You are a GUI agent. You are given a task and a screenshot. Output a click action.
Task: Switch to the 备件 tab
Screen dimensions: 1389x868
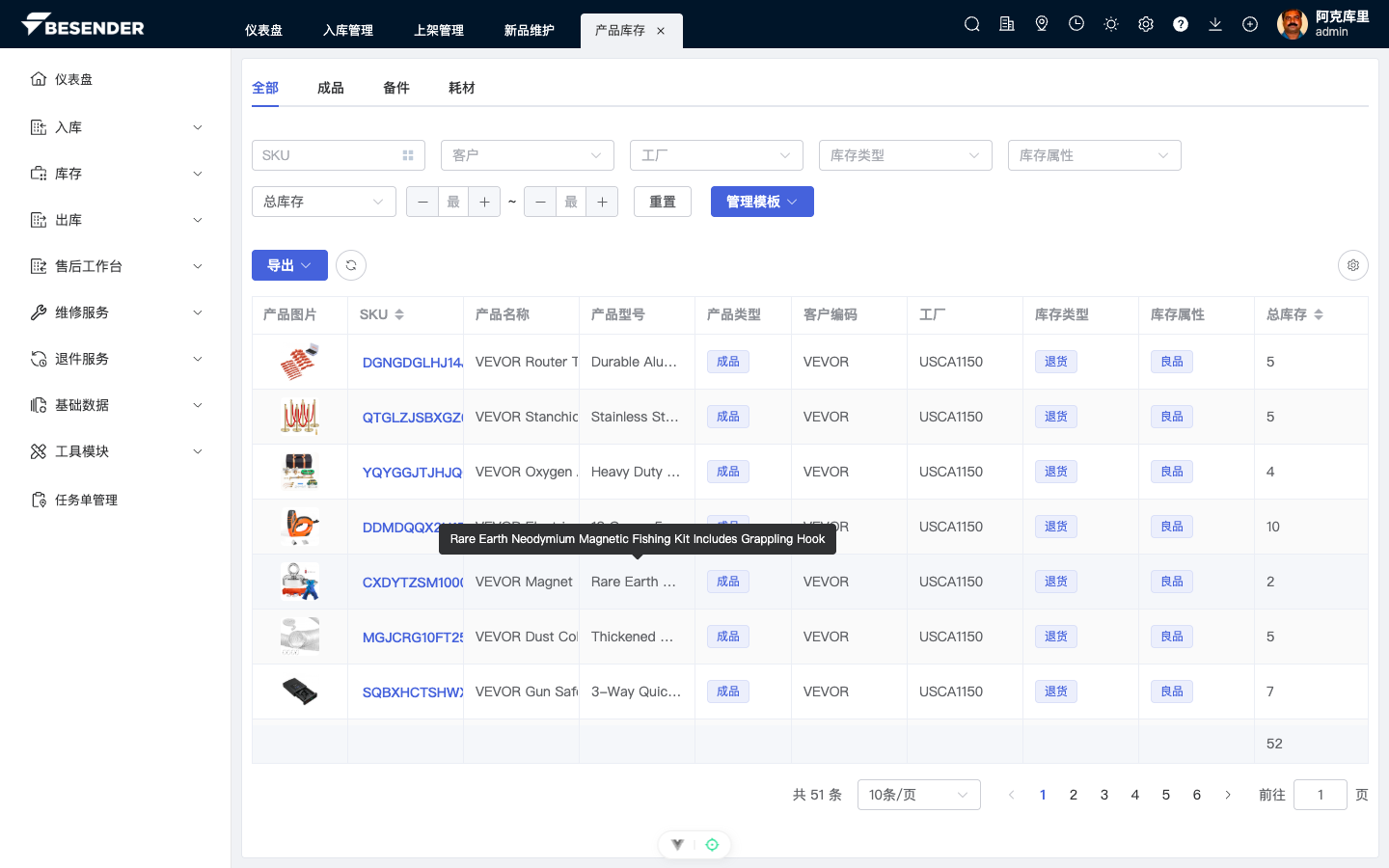pyautogui.click(x=396, y=88)
